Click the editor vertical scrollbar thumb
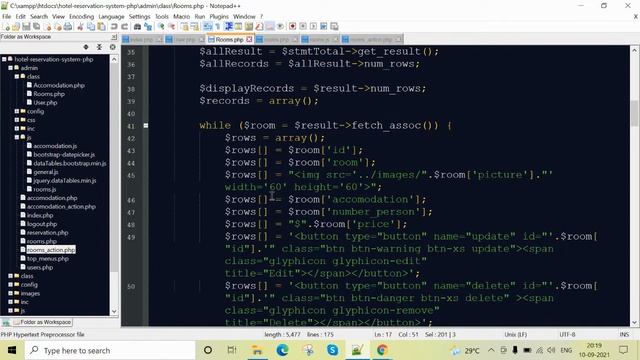The image size is (640, 360). 634,113
